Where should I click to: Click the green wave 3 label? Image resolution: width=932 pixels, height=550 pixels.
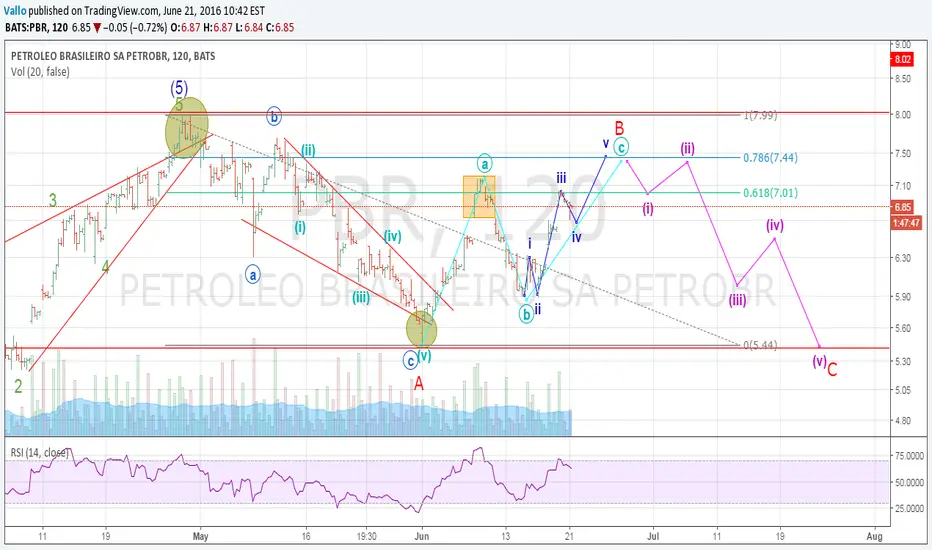[x=53, y=200]
